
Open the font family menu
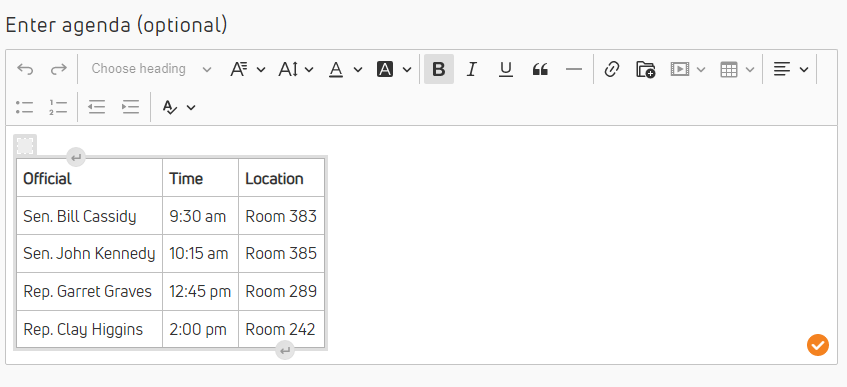pyautogui.click(x=247, y=69)
